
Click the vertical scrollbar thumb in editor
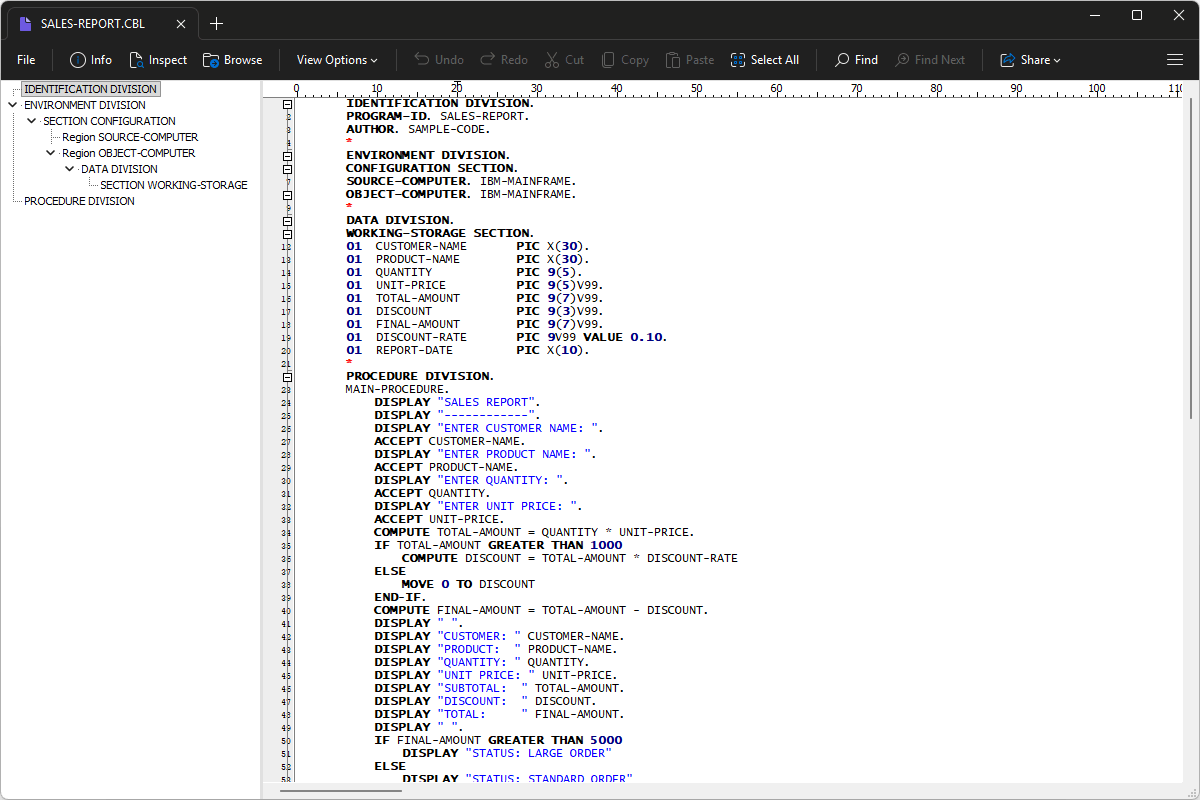tap(1189, 258)
